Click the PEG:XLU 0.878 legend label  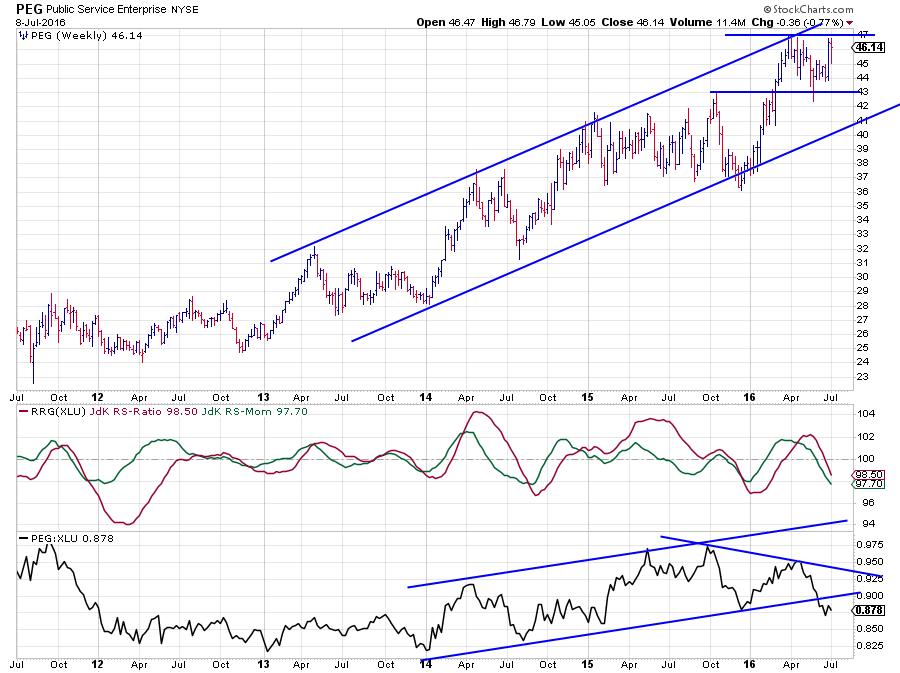pyautogui.click(x=72, y=538)
